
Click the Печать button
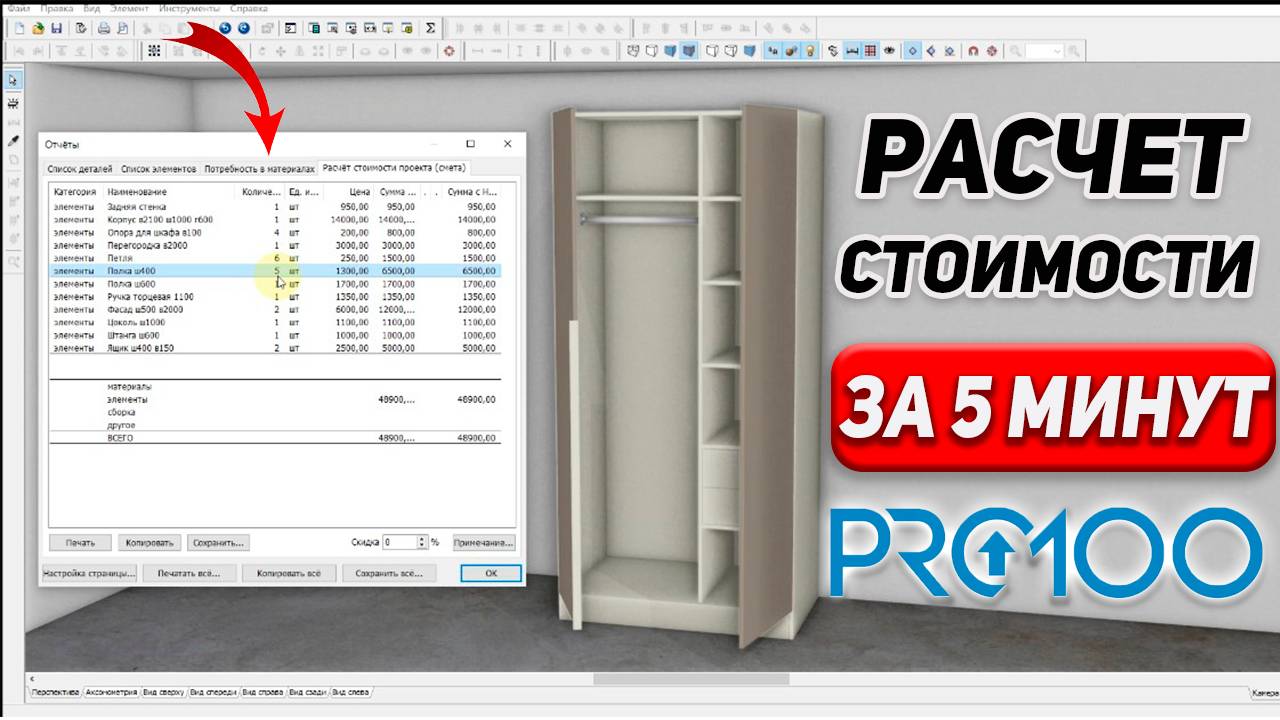point(80,543)
